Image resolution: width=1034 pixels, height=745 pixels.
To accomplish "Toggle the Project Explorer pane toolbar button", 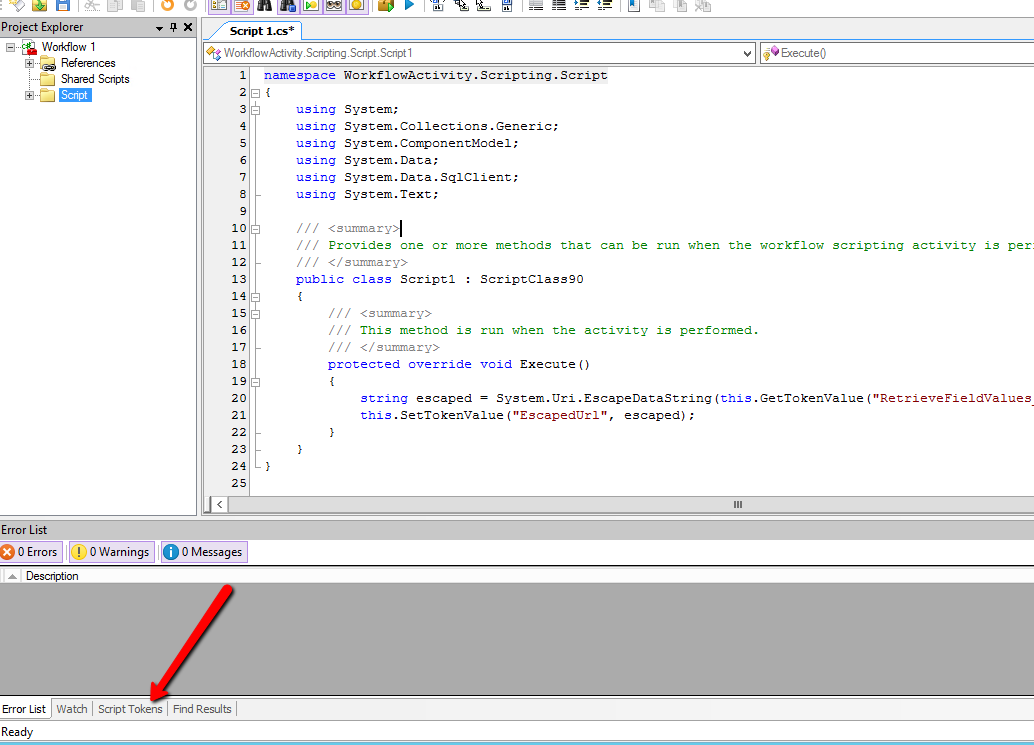I will click(x=219, y=5).
